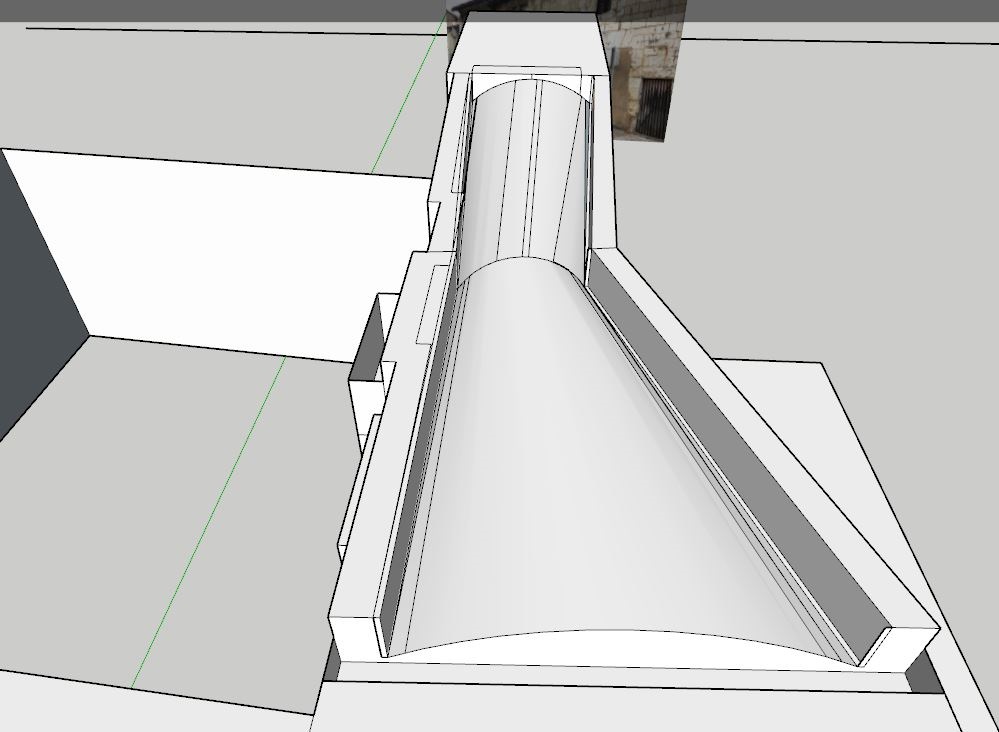
Task: Select the flat white block above the vault
Action: [529, 43]
